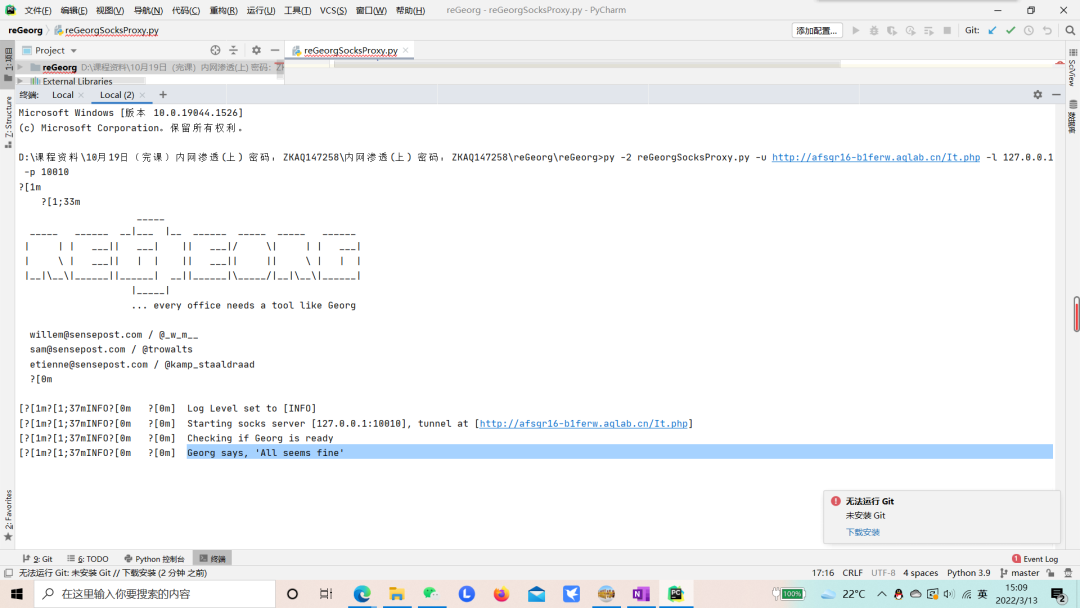Open the Favorites side tool window
The width and height of the screenshot is (1080, 608).
point(8,515)
